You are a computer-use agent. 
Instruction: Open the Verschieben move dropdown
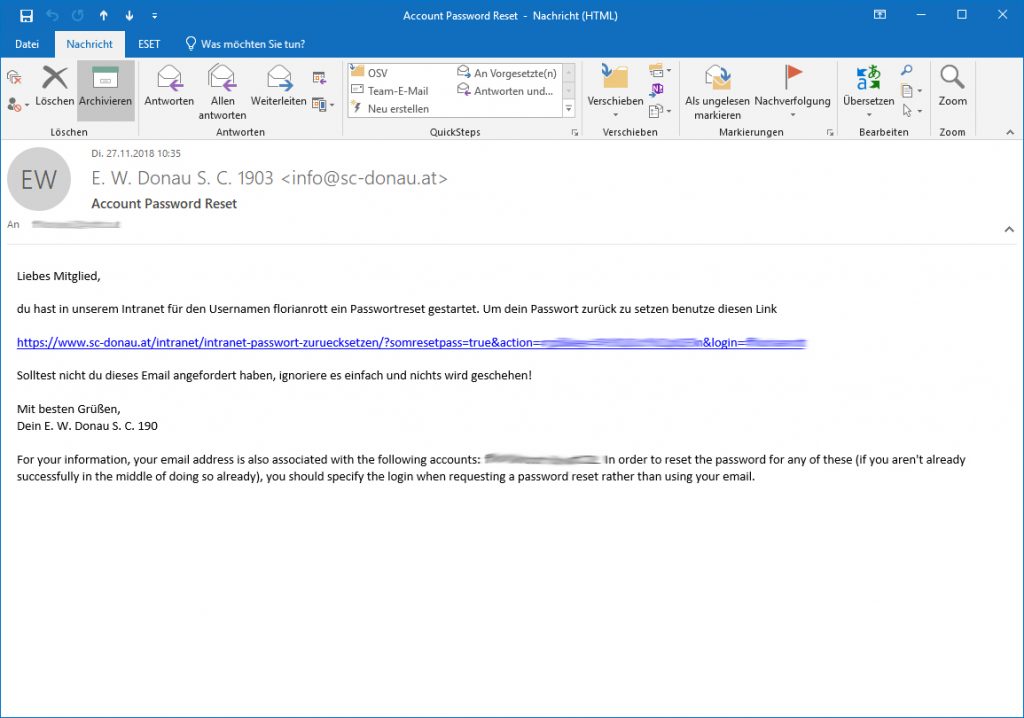click(615, 91)
